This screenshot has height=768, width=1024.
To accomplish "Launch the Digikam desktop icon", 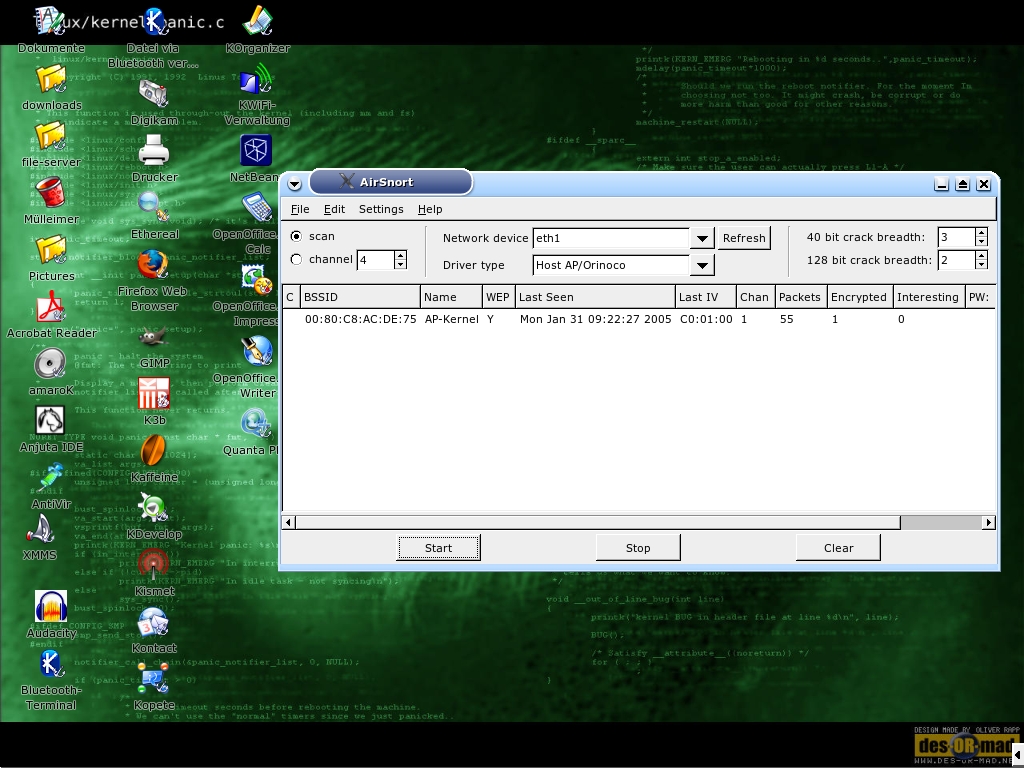I will pos(154,93).
